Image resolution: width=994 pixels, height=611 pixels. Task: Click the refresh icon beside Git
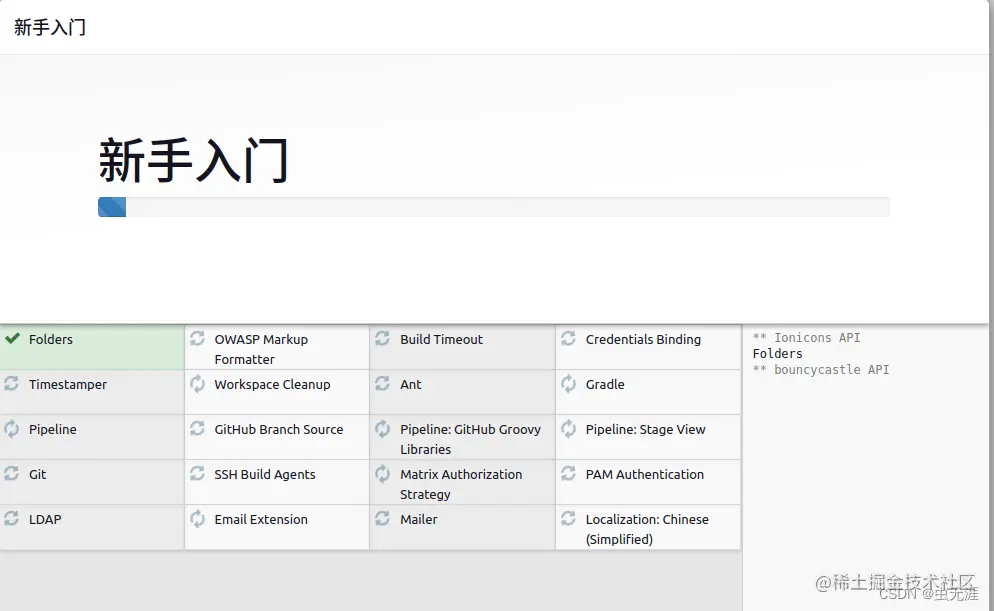pyautogui.click(x=11, y=473)
